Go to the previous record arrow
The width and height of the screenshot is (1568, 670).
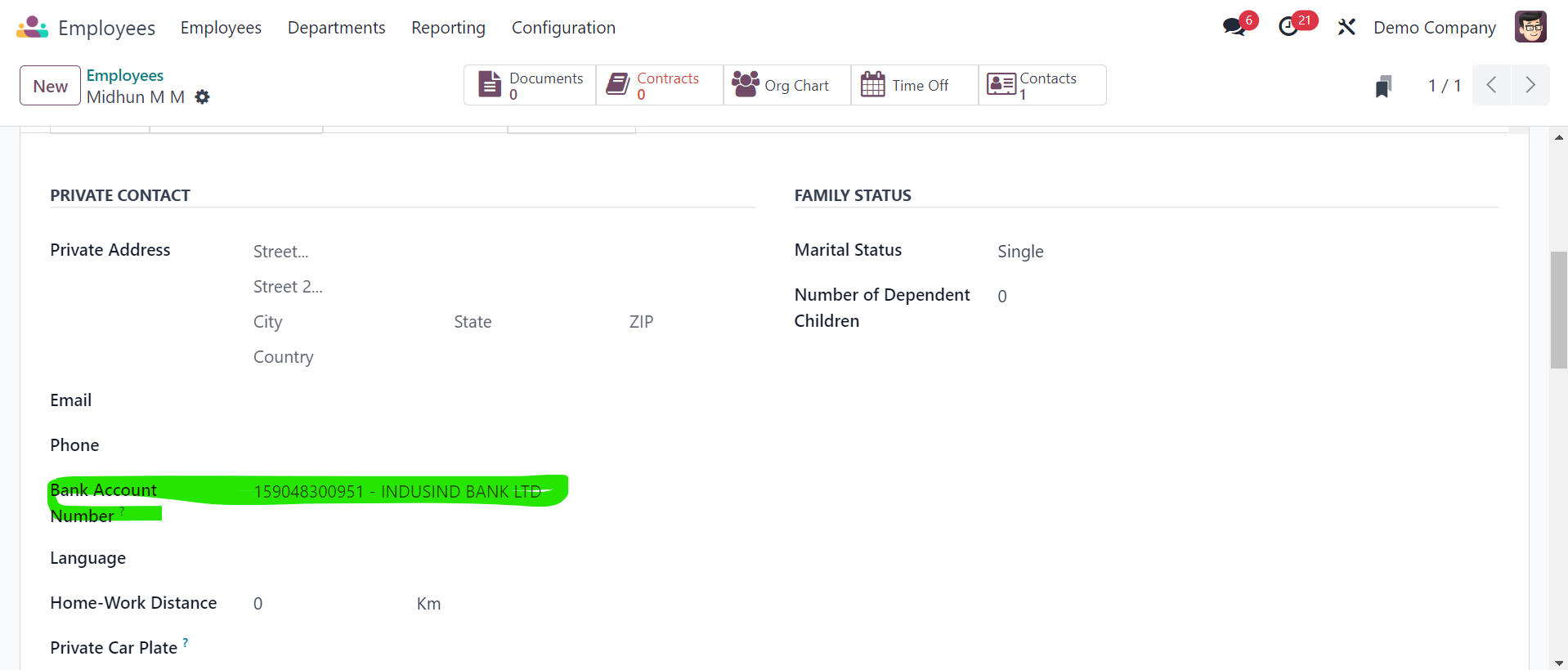click(x=1491, y=85)
